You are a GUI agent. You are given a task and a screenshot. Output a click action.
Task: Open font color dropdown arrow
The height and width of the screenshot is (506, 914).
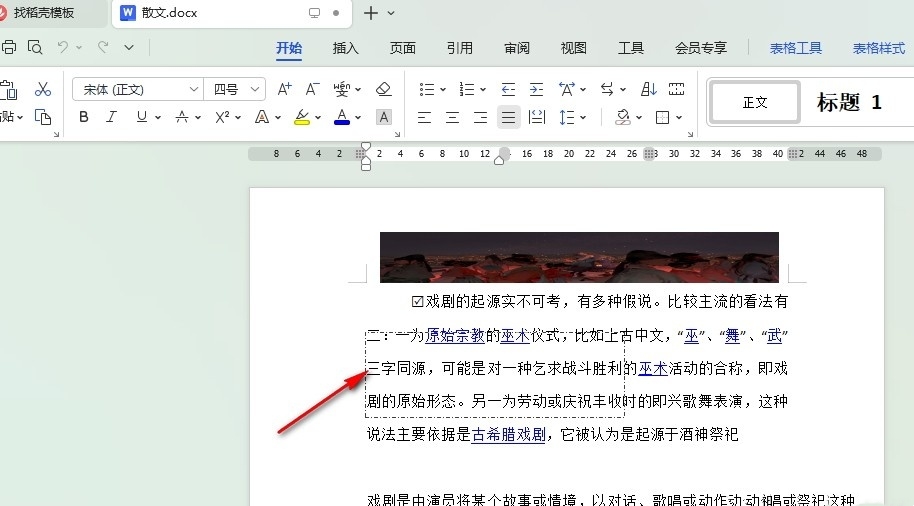(x=358, y=118)
